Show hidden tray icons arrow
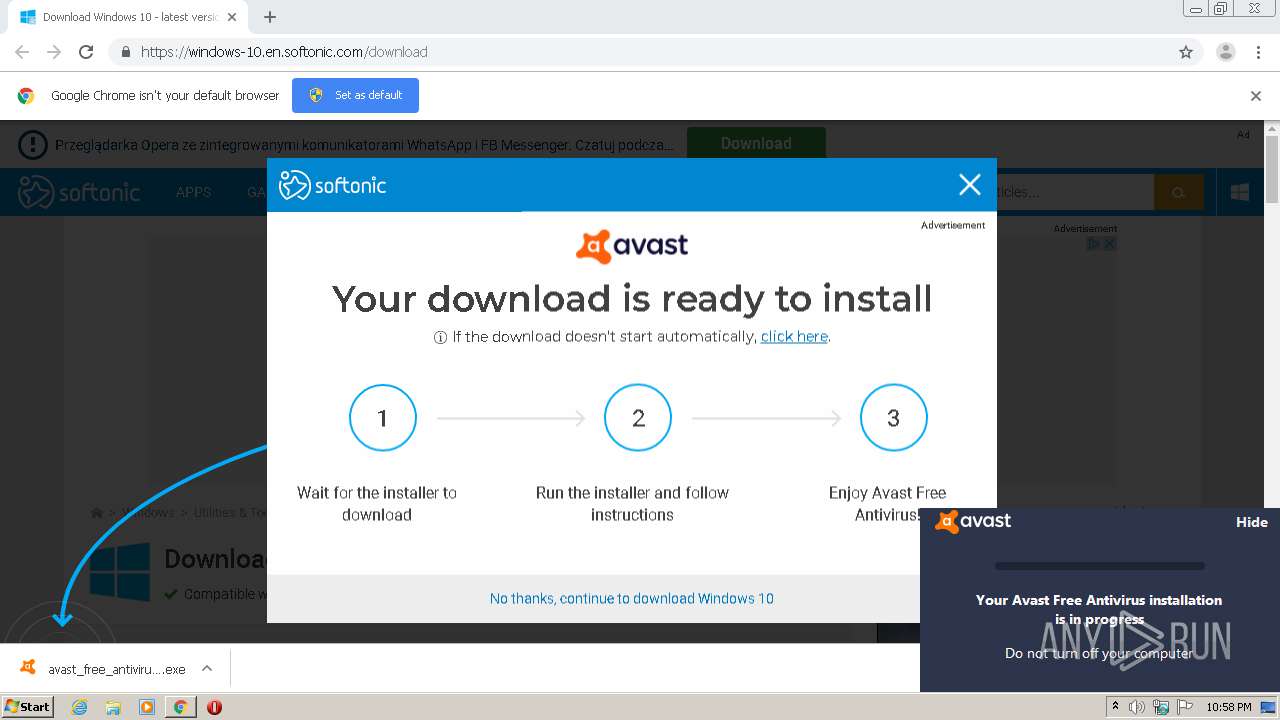The height and width of the screenshot is (720, 1280). click(x=1115, y=706)
